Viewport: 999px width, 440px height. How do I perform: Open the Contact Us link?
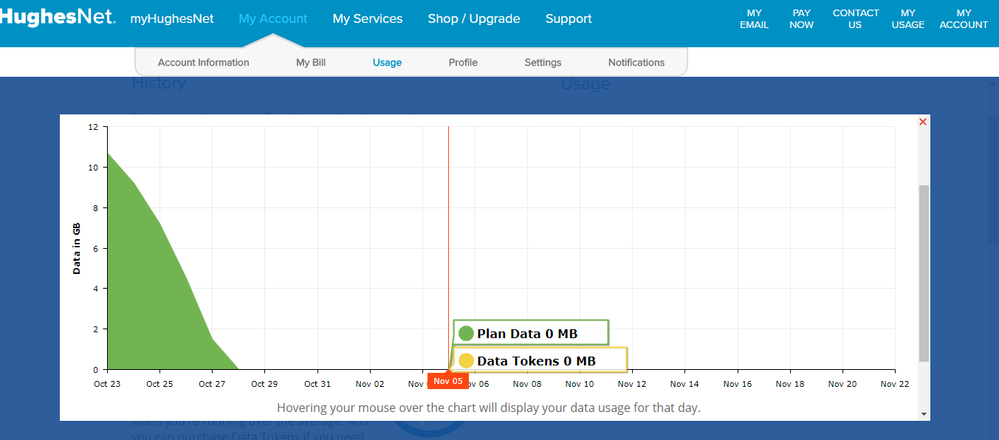[x=856, y=19]
